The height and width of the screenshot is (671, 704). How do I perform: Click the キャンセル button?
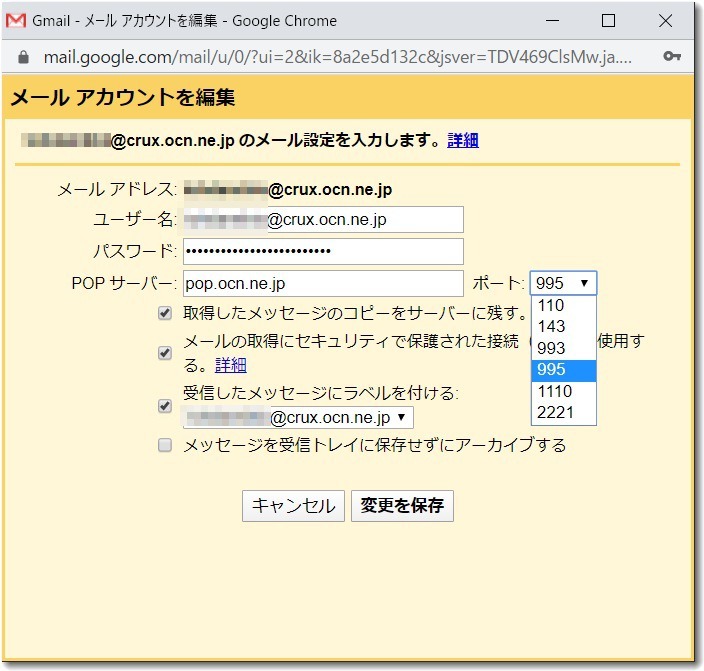293,506
